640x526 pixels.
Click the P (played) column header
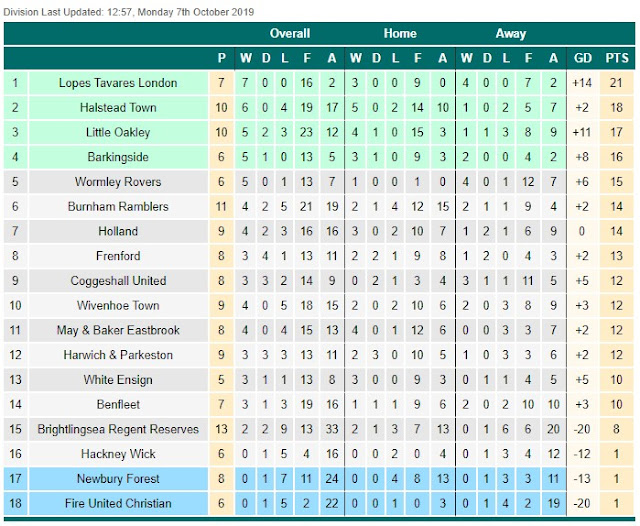click(221, 57)
